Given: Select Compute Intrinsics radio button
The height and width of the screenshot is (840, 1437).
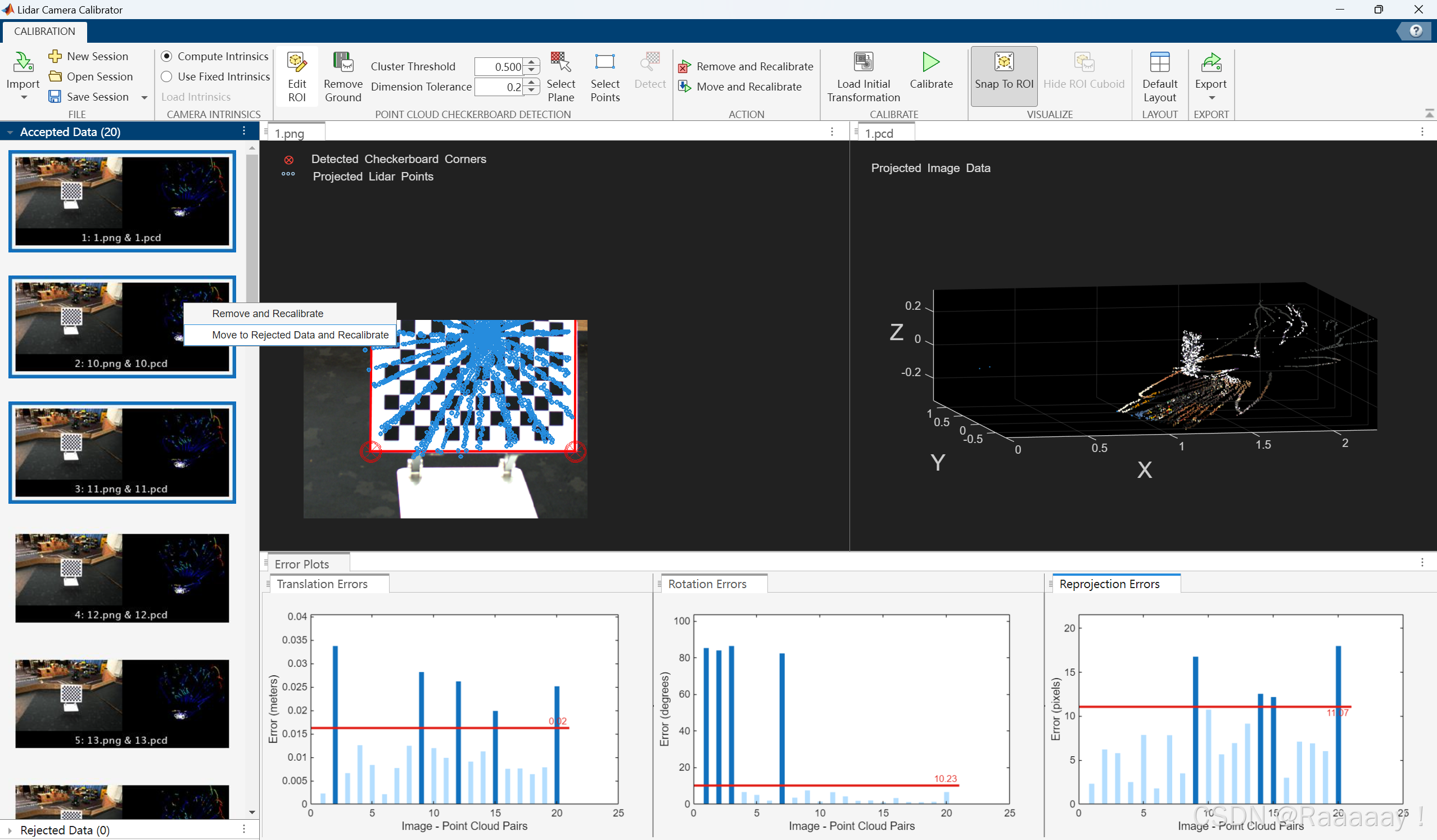Looking at the screenshot, I should coord(166,56).
